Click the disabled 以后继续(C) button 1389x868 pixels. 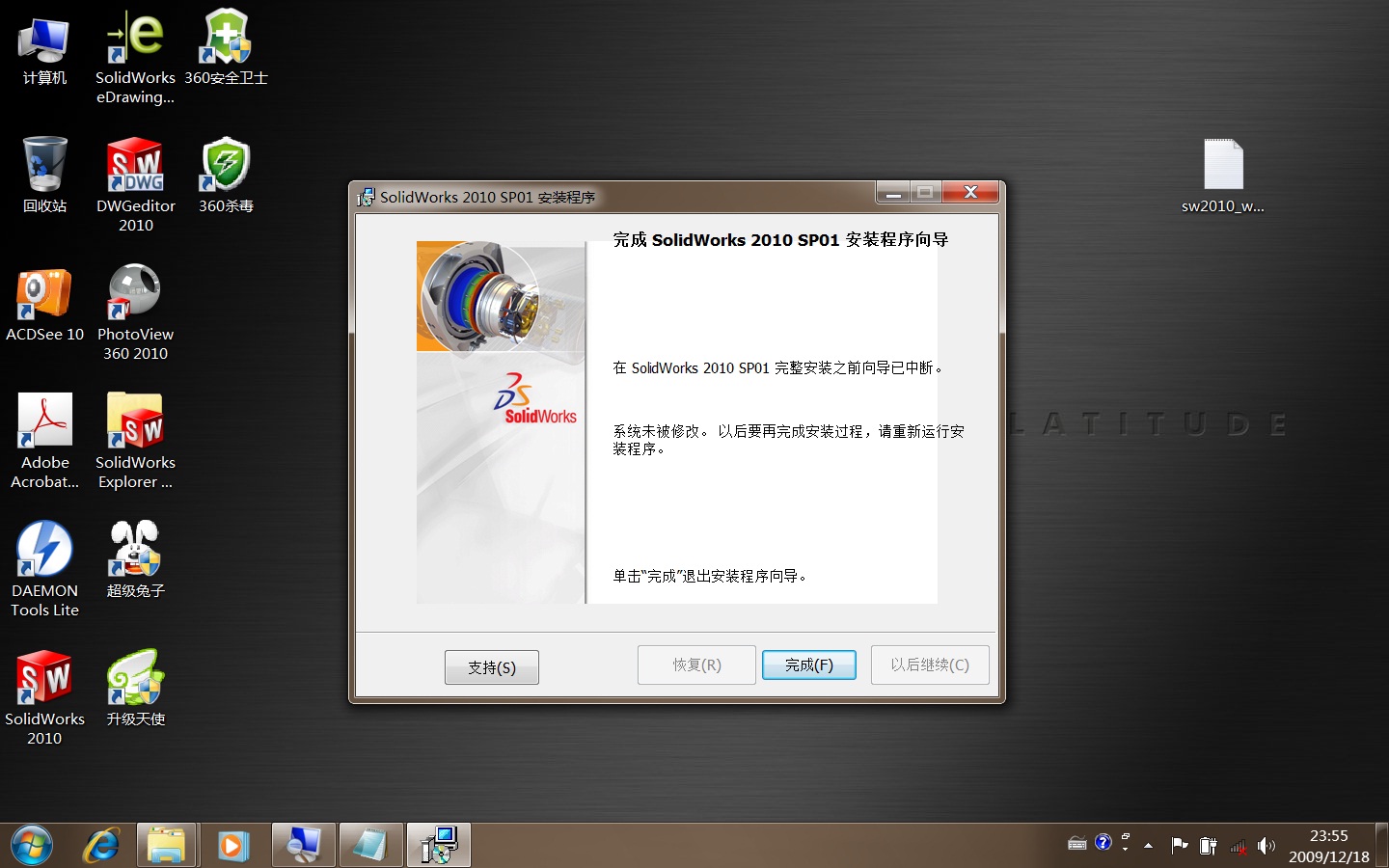[930, 665]
